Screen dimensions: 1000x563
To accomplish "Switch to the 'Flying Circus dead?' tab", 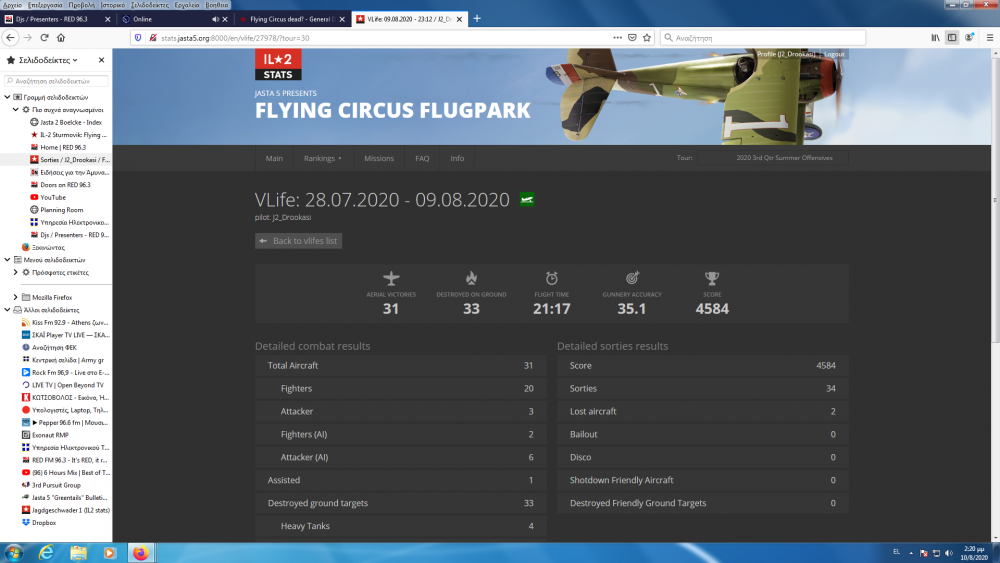I will click(290, 19).
